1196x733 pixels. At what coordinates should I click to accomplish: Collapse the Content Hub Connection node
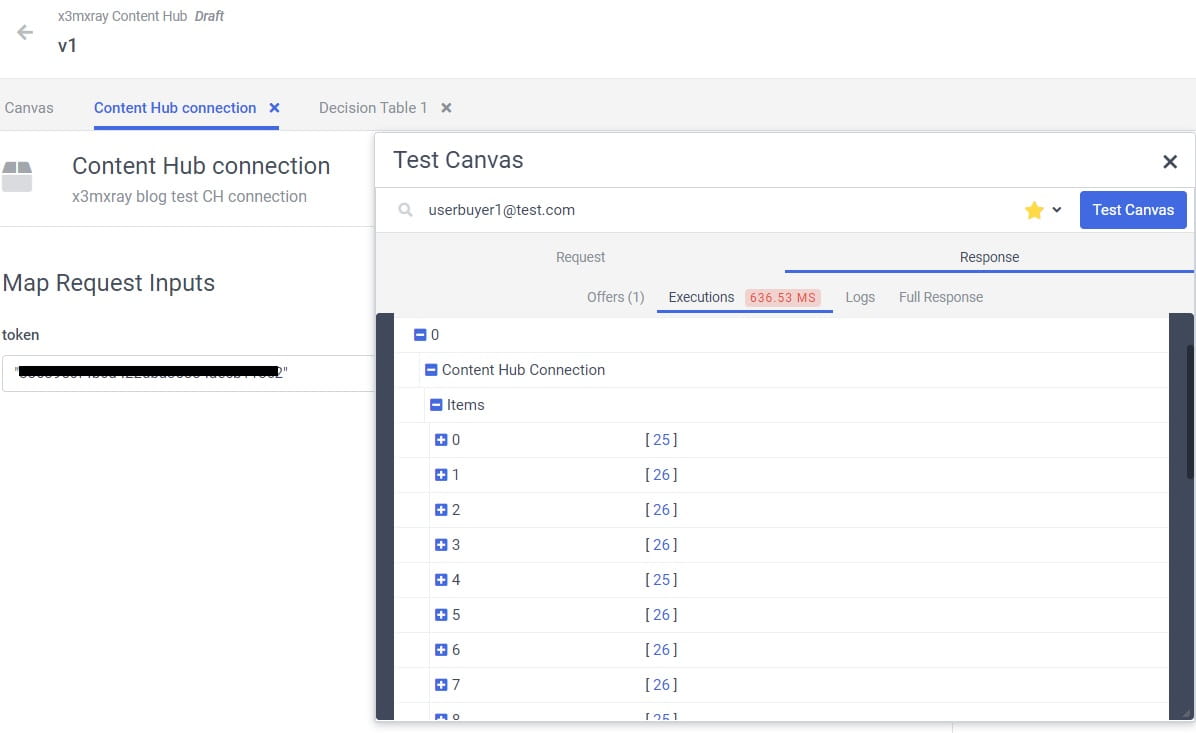point(431,370)
